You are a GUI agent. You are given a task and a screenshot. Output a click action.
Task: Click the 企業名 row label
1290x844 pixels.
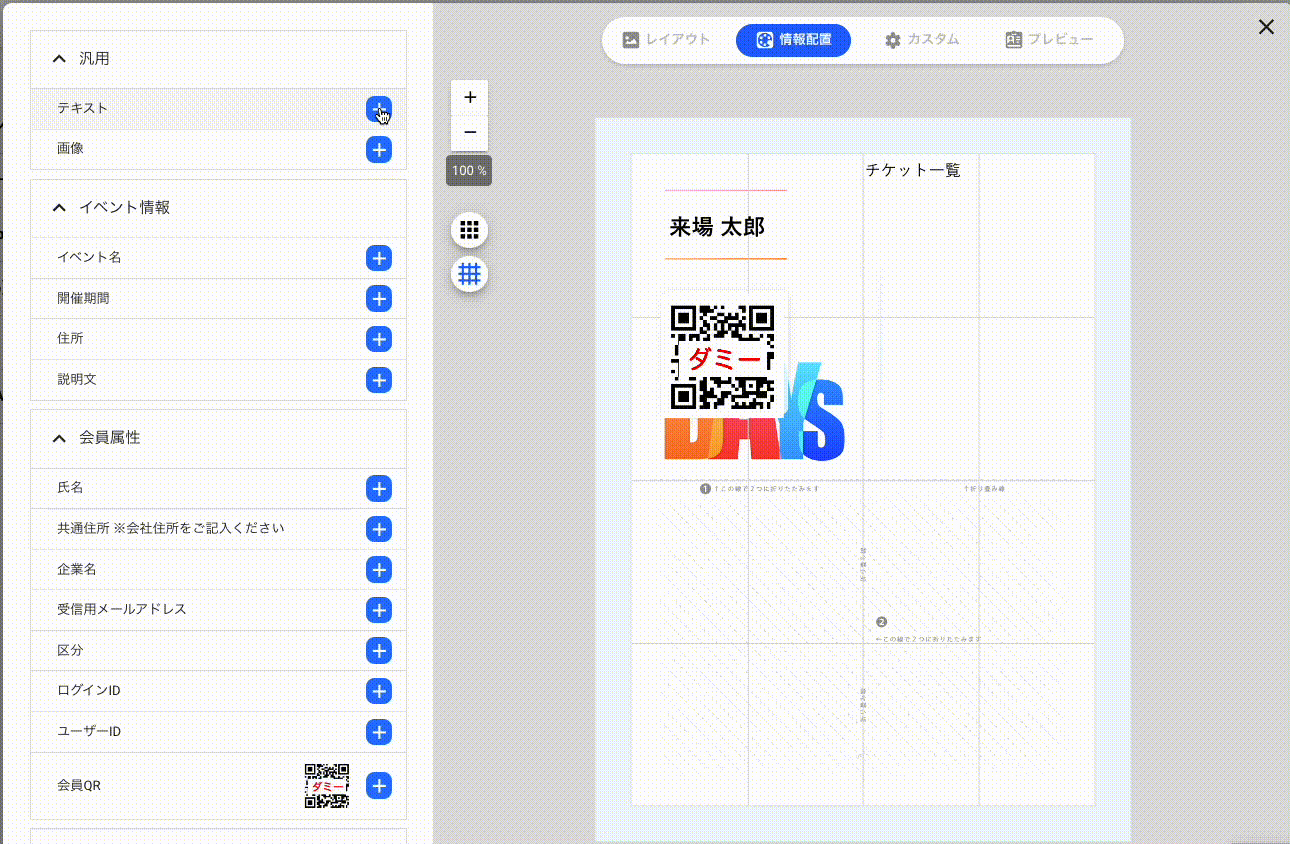pyautogui.click(x=77, y=569)
